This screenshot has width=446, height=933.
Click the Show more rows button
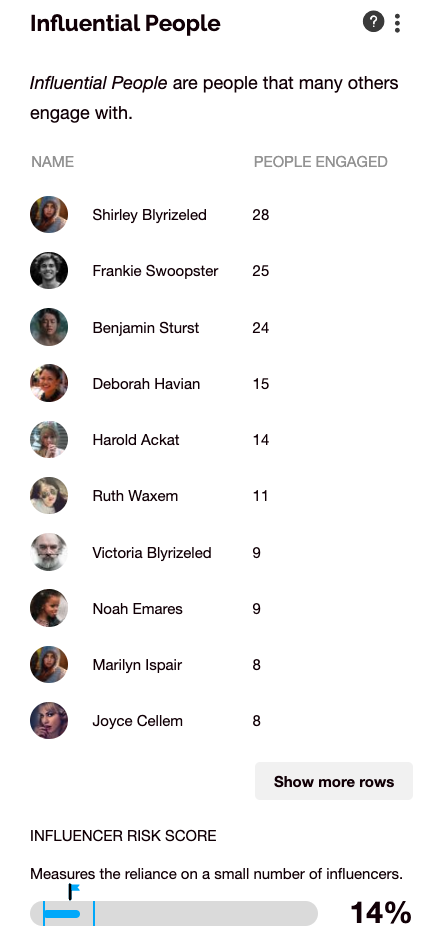tap(334, 781)
